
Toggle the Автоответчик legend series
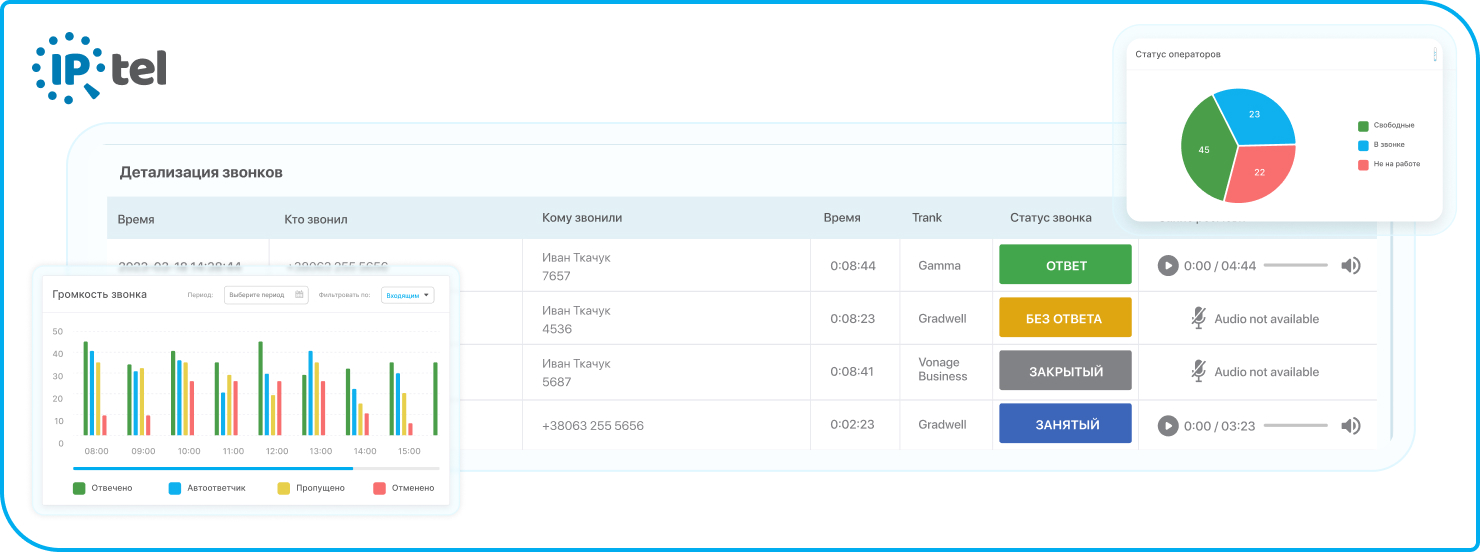[175, 488]
